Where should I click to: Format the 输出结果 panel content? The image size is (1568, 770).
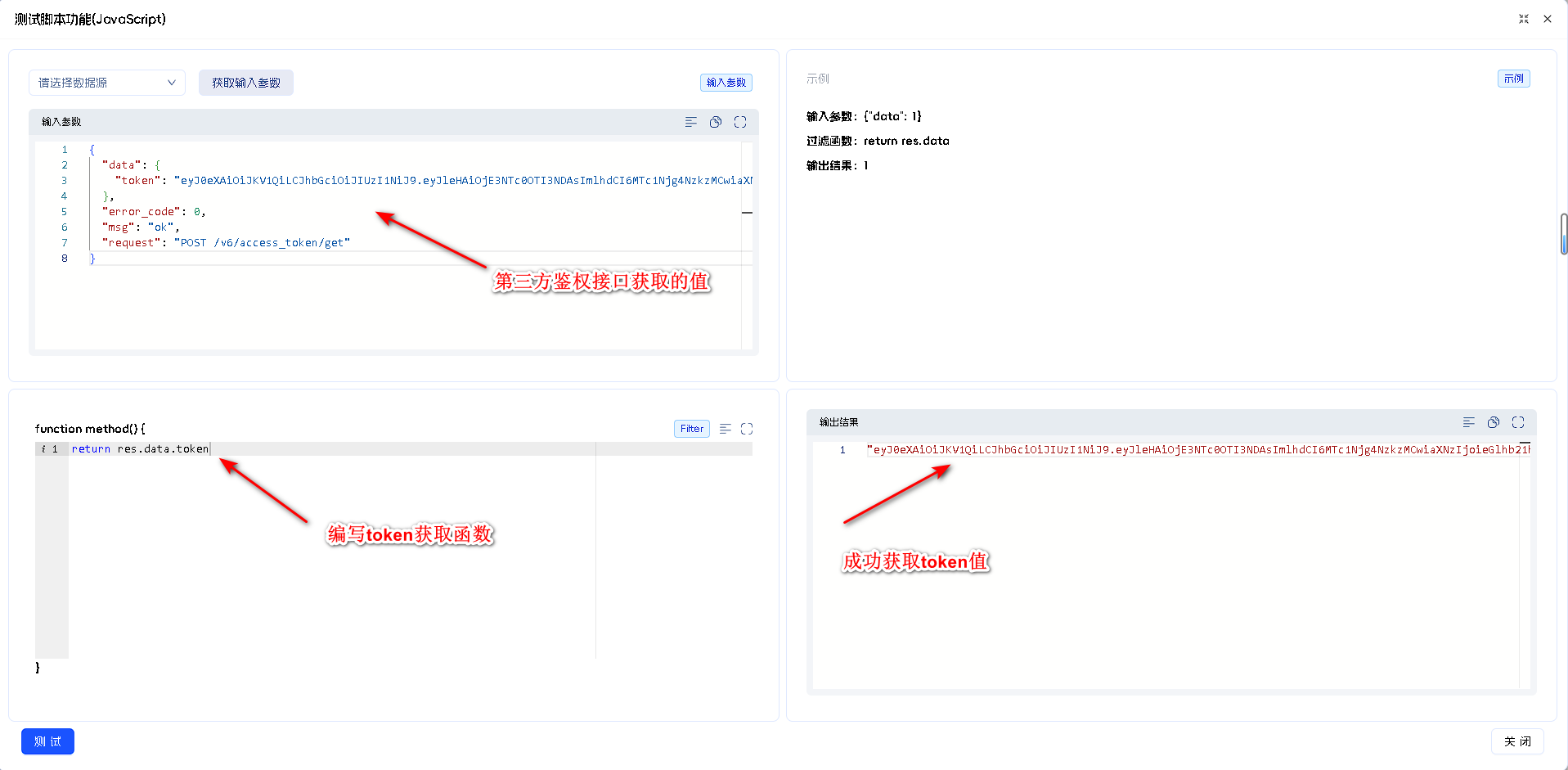[x=1469, y=422]
